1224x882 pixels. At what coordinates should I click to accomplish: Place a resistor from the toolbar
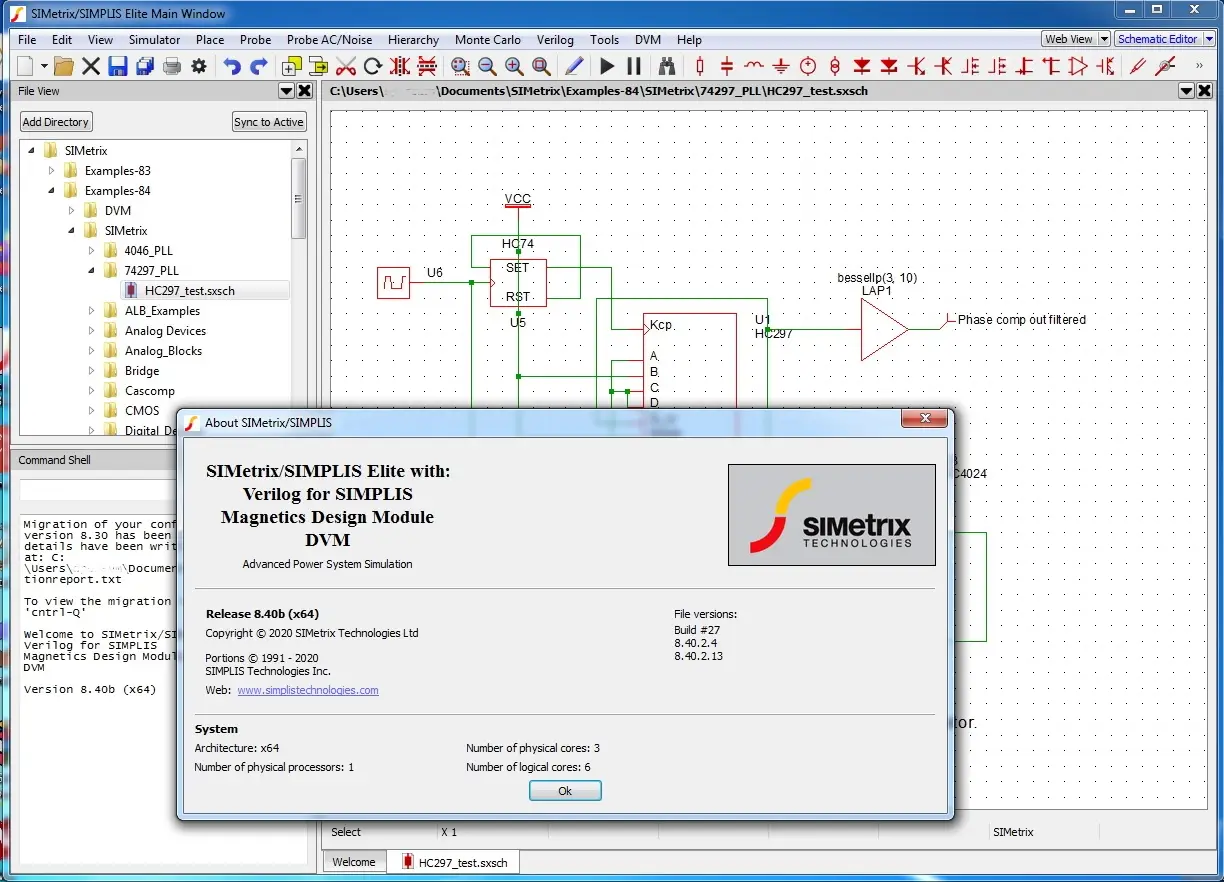(700, 66)
